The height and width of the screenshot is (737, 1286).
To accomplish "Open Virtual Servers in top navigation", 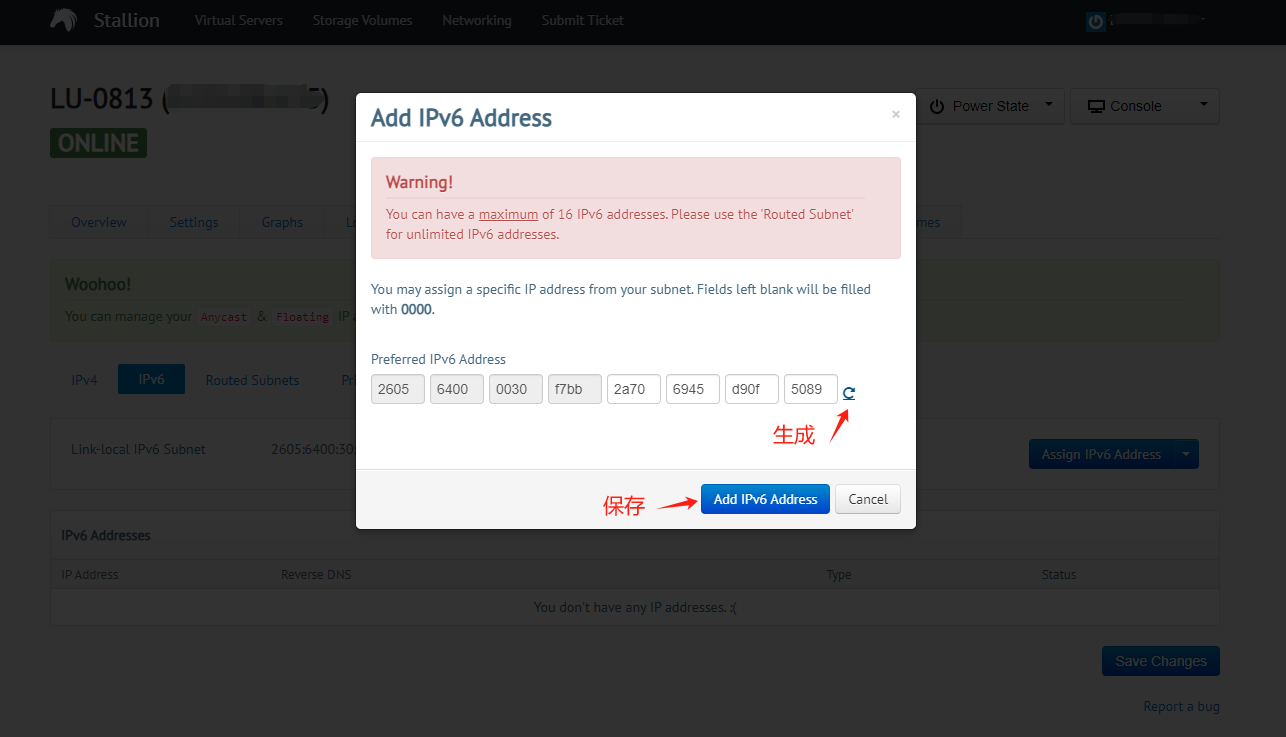I will (x=239, y=20).
